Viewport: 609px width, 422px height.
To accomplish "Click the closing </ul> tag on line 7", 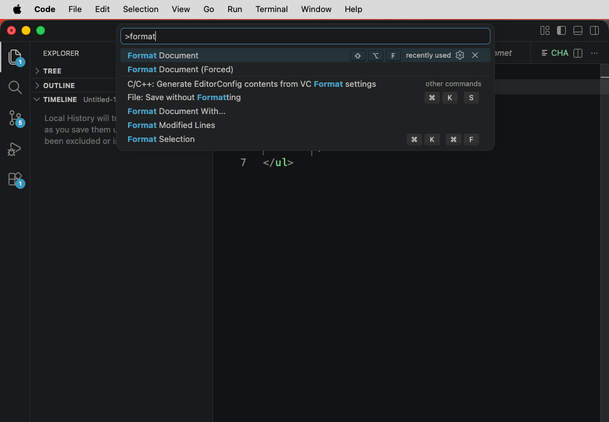I will coord(278,162).
